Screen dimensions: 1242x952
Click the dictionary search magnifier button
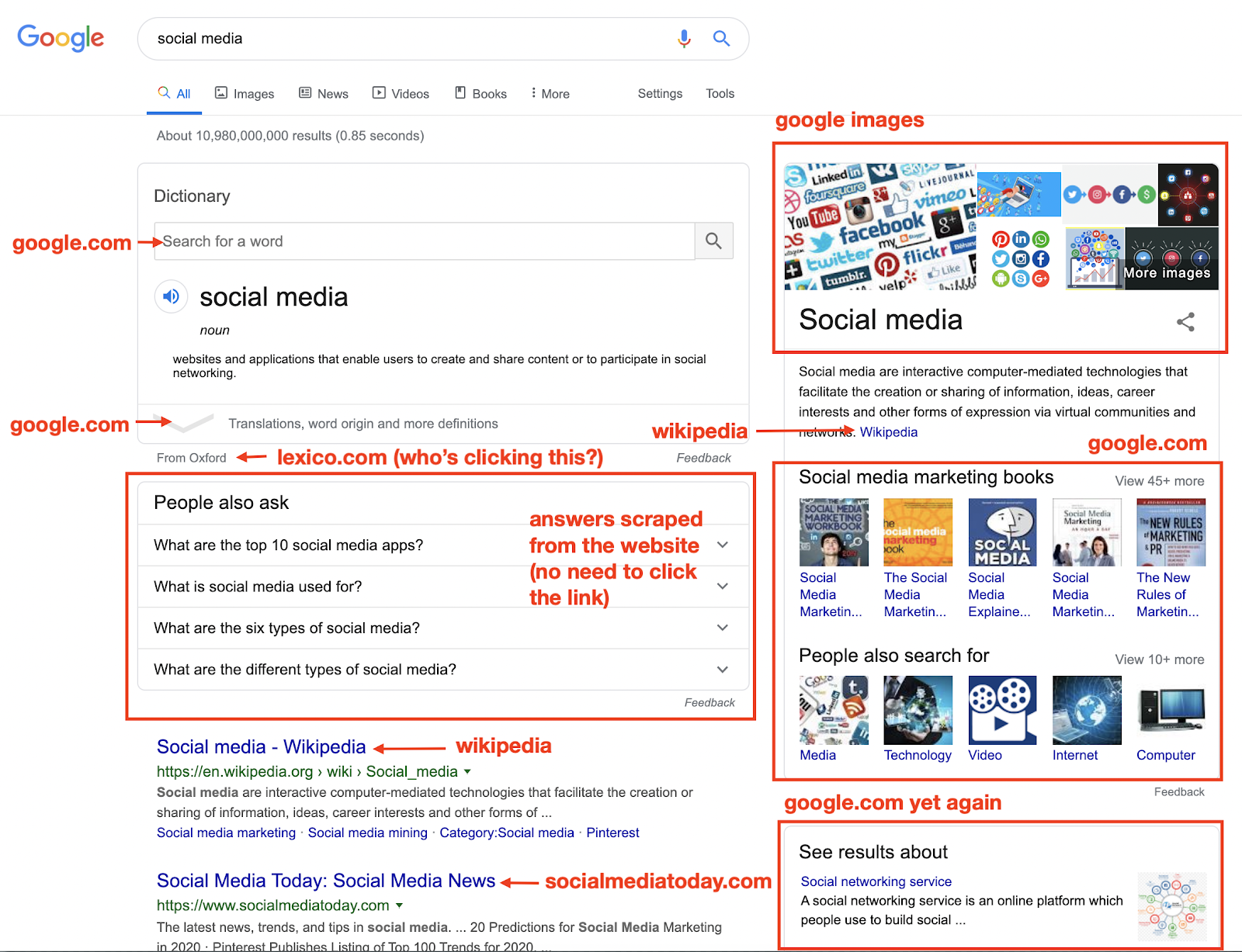[713, 241]
